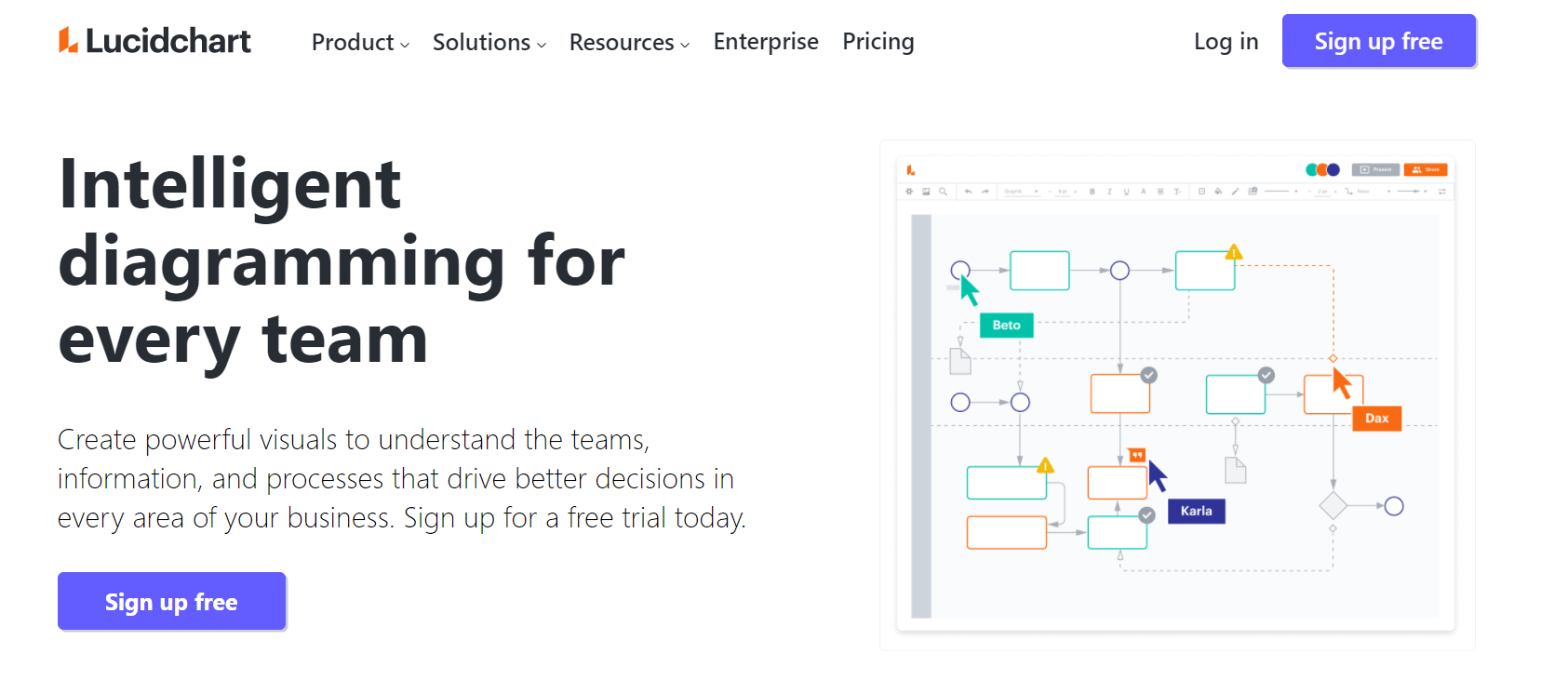This screenshot has width=1568, height=680.
Task: Click the gray Present button in the diagram preview
Action: [x=1375, y=169]
